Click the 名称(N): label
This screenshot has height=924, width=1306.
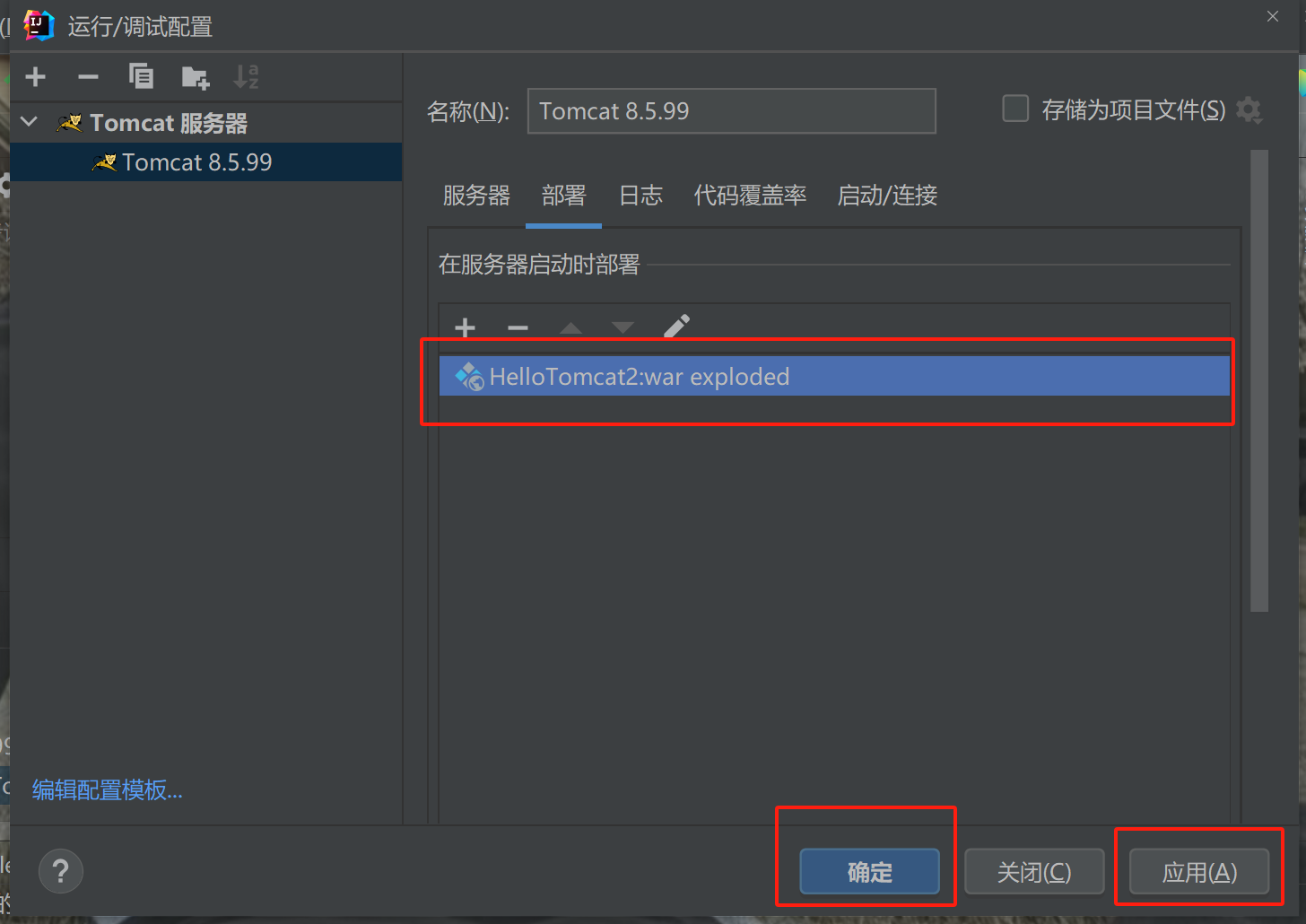[x=468, y=111]
